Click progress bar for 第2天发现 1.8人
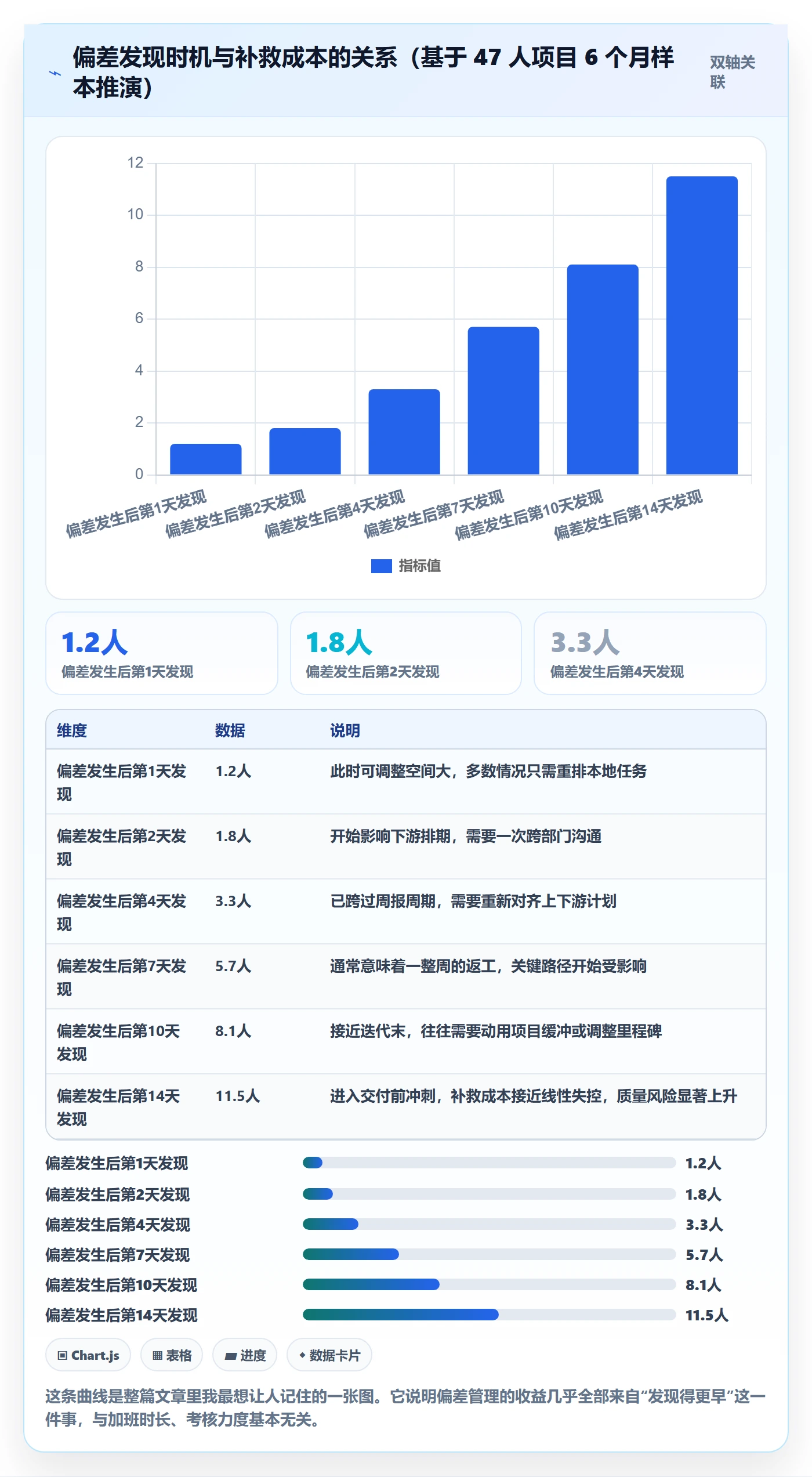812x1477 pixels. point(489,1194)
